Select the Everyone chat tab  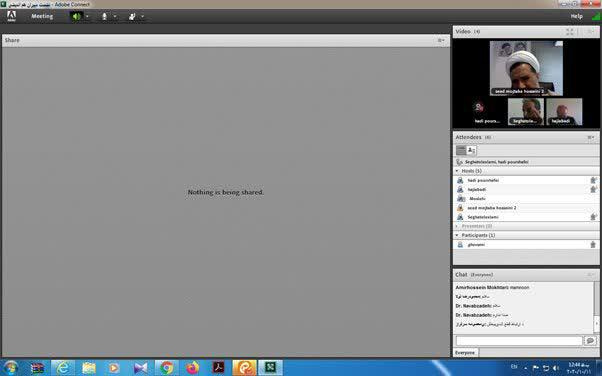pyautogui.click(x=465, y=353)
